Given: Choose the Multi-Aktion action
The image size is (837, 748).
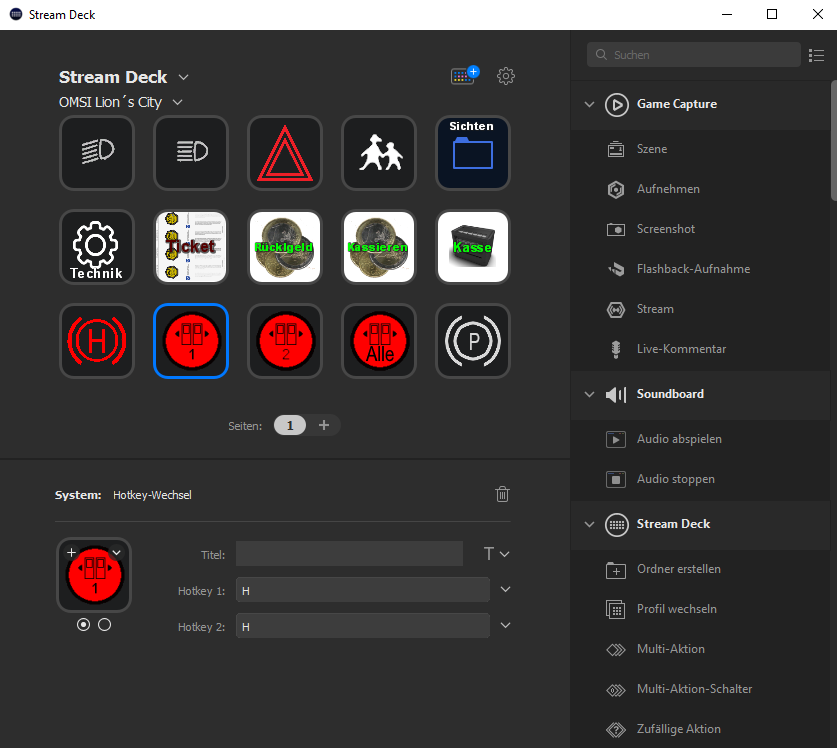Looking at the screenshot, I should pos(670,649).
